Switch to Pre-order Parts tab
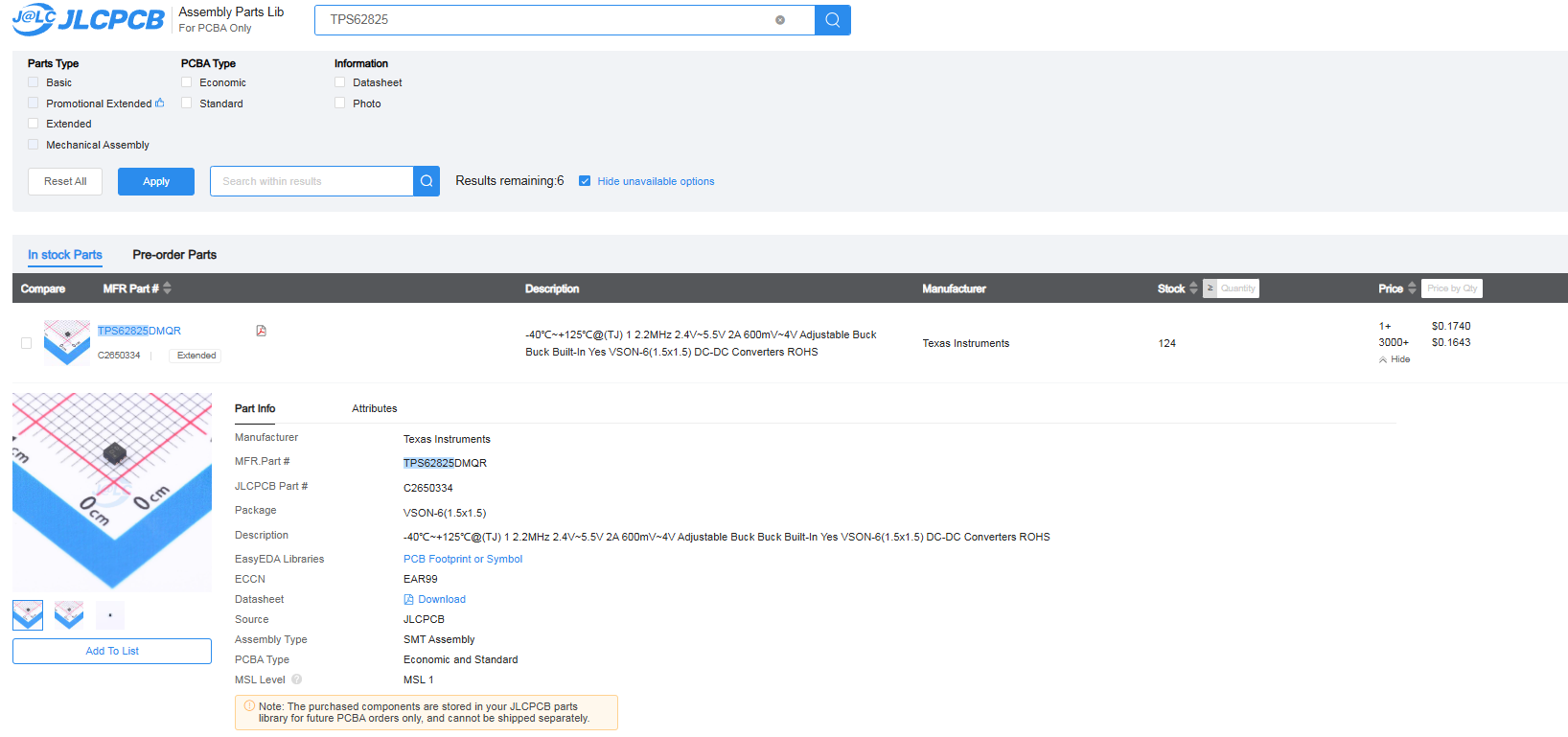1568x737 pixels. tap(174, 255)
